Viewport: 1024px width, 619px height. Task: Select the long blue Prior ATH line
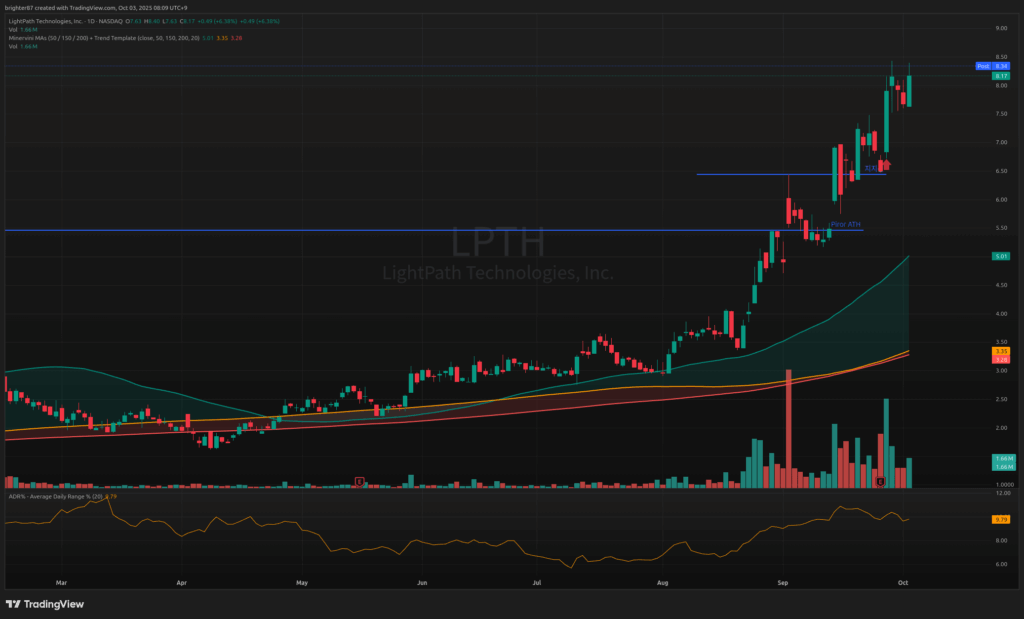click(x=300, y=231)
